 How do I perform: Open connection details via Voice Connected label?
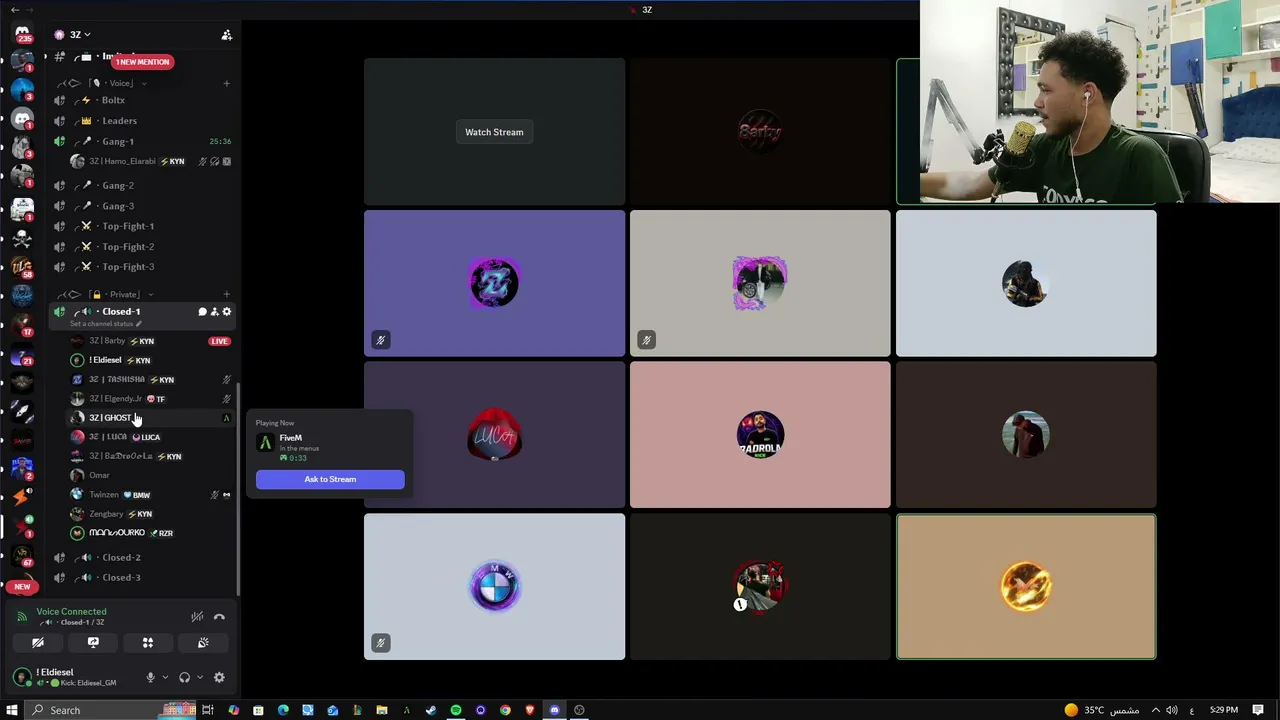tap(71, 612)
